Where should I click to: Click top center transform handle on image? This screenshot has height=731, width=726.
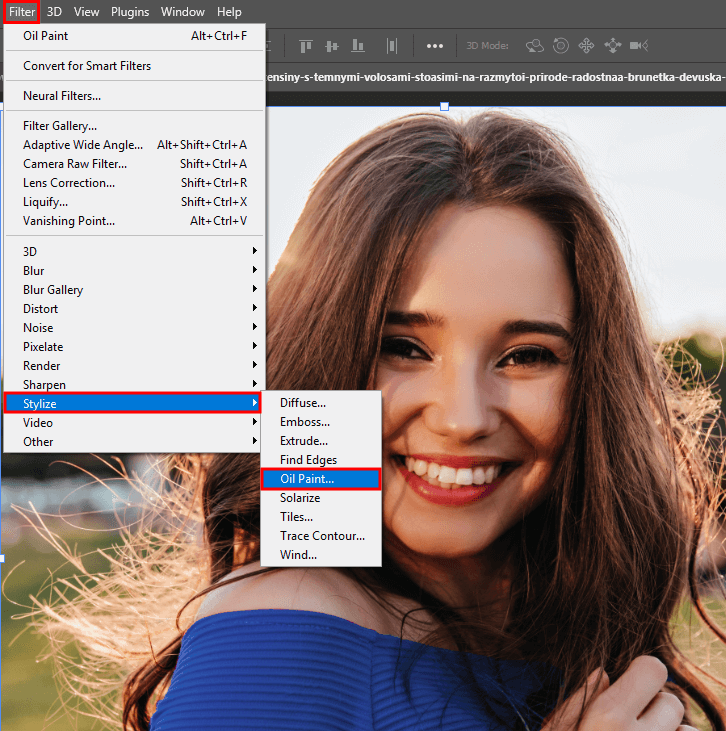pos(444,107)
